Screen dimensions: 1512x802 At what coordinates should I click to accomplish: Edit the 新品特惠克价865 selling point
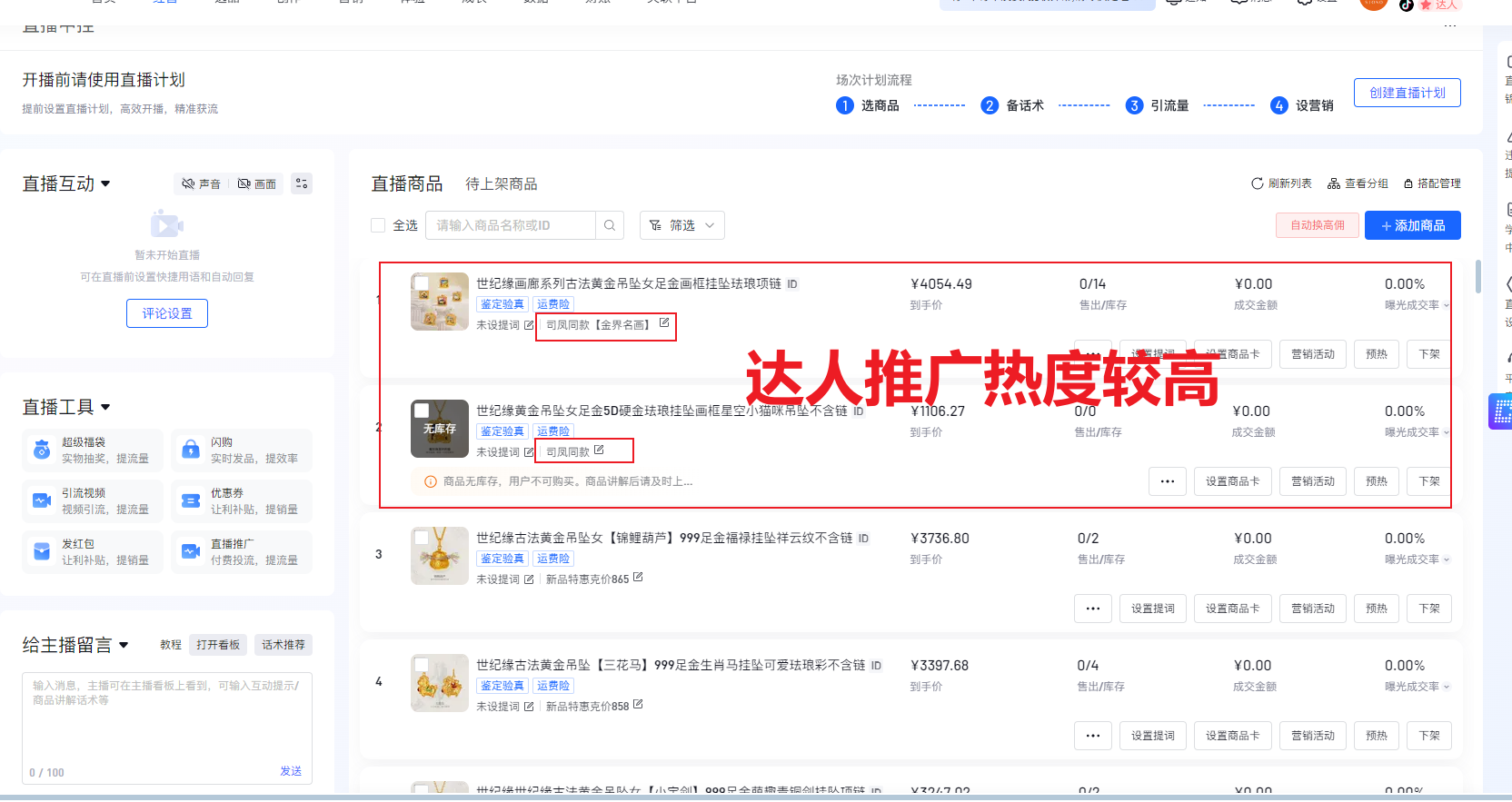(x=638, y=578)
